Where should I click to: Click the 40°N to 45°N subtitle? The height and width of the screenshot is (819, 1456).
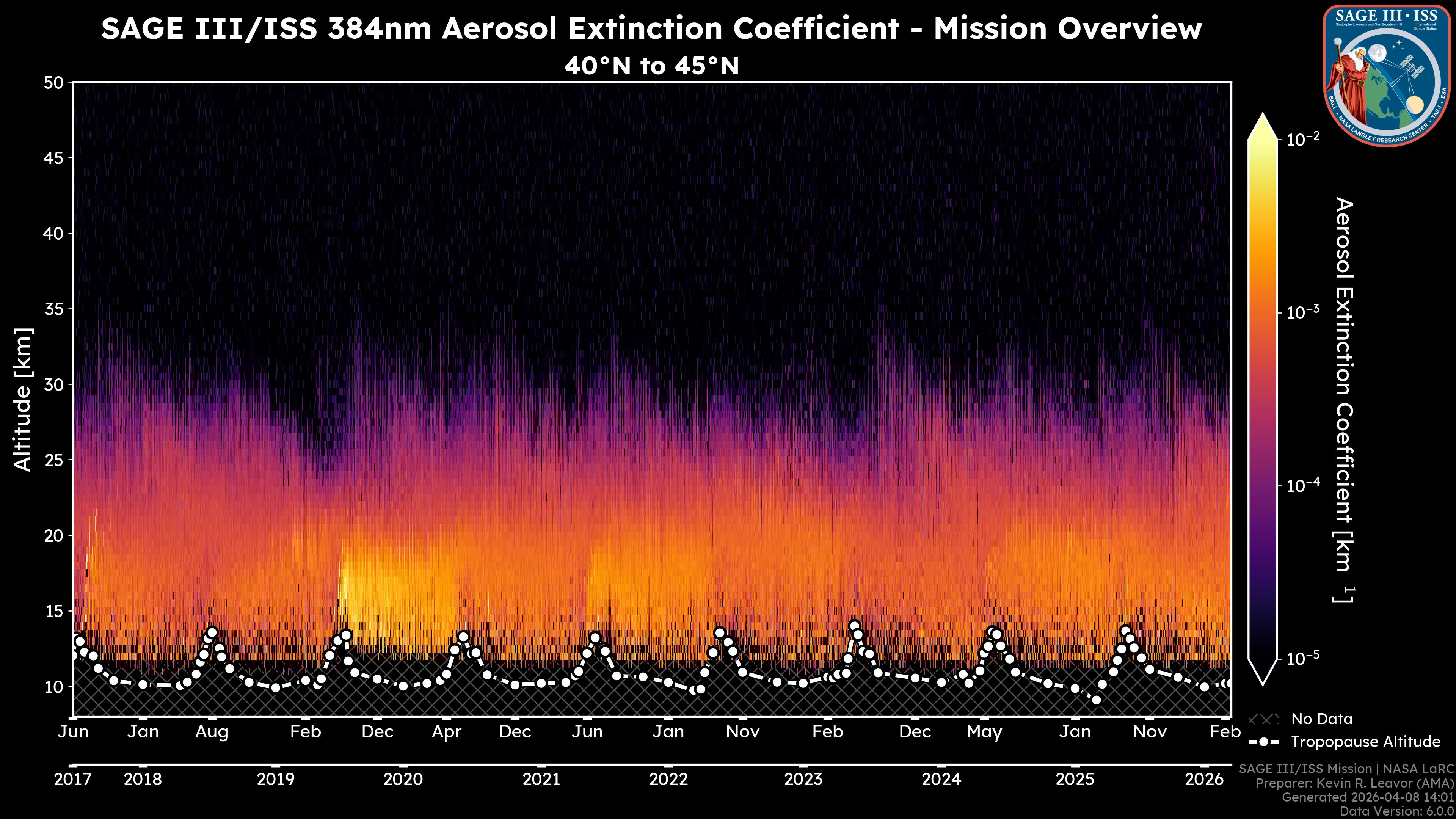pos(651,66)
